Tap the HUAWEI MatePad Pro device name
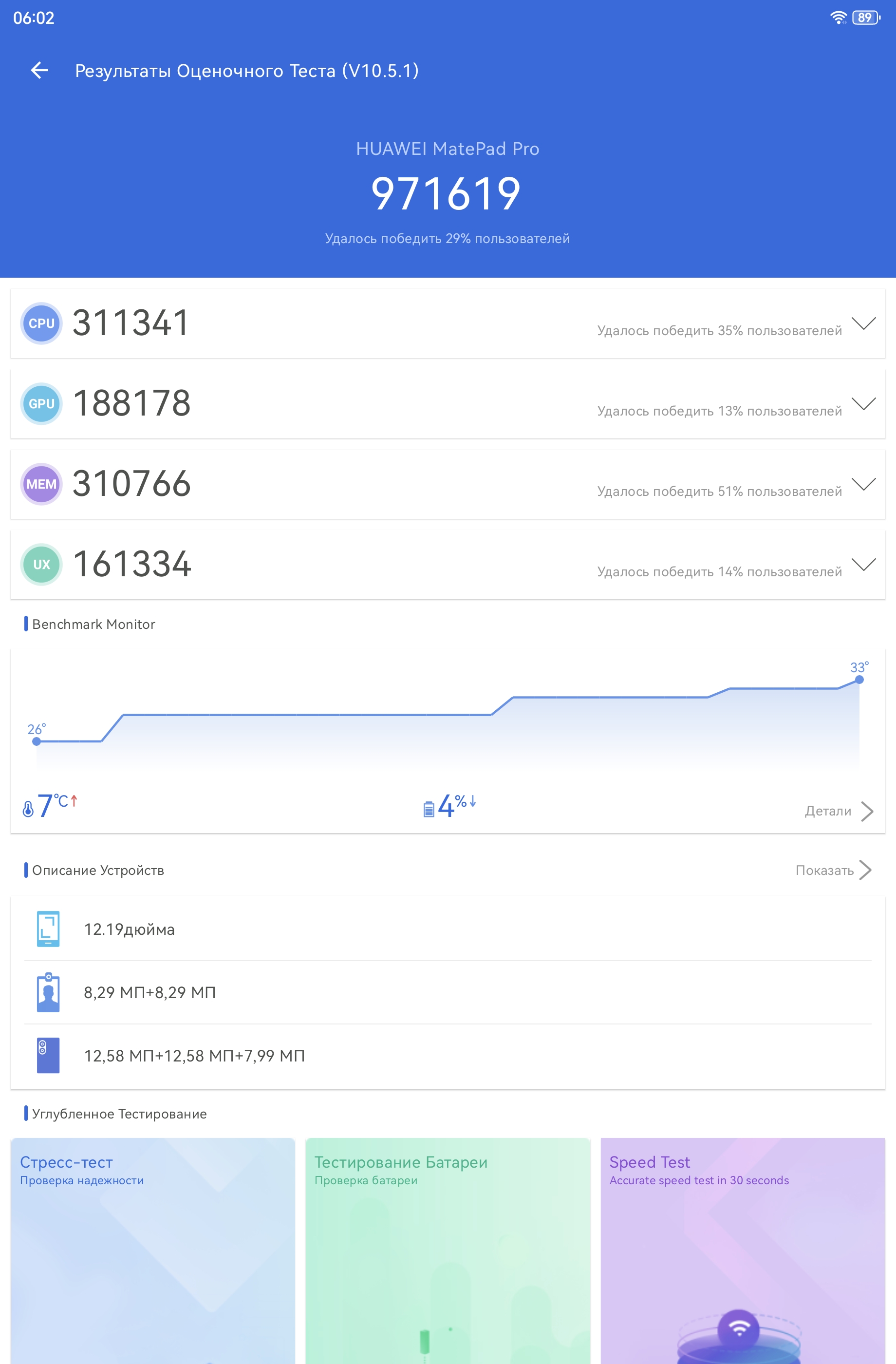Viewport: 896px width, 1364px height. click(x=448, y=149)
